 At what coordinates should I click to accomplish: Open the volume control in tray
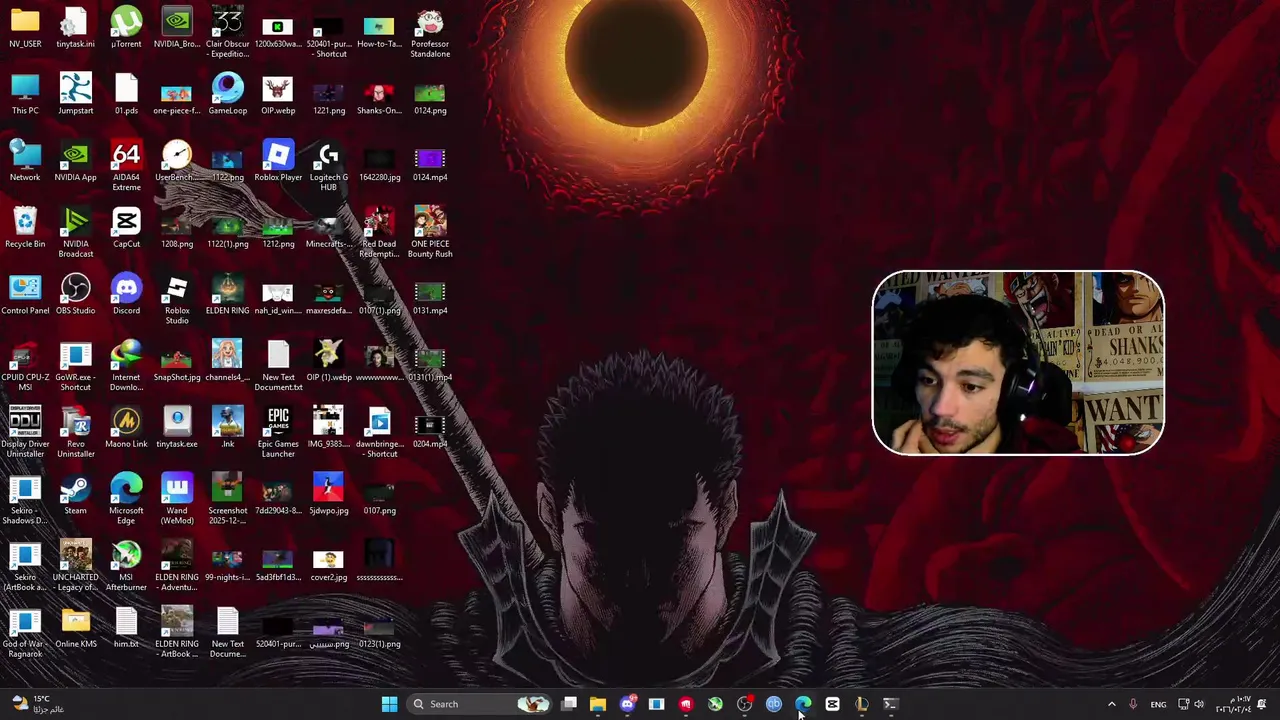[x=1199, y=704]
